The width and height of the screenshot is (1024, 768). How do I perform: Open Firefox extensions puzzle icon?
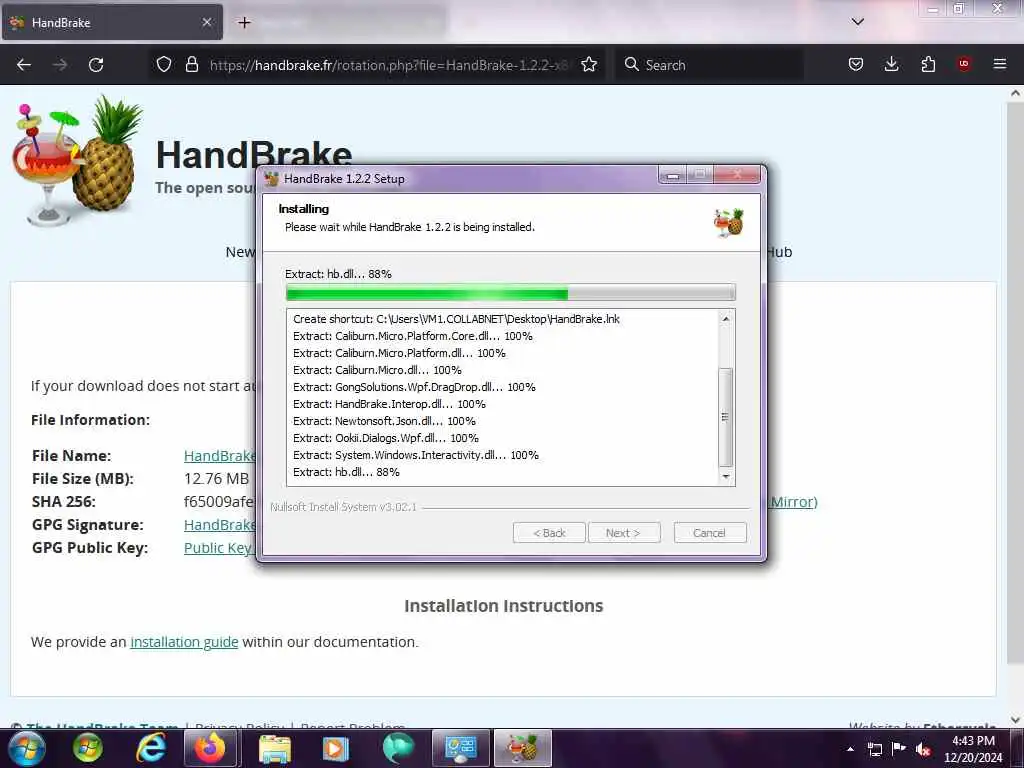(x=928, y=64)
